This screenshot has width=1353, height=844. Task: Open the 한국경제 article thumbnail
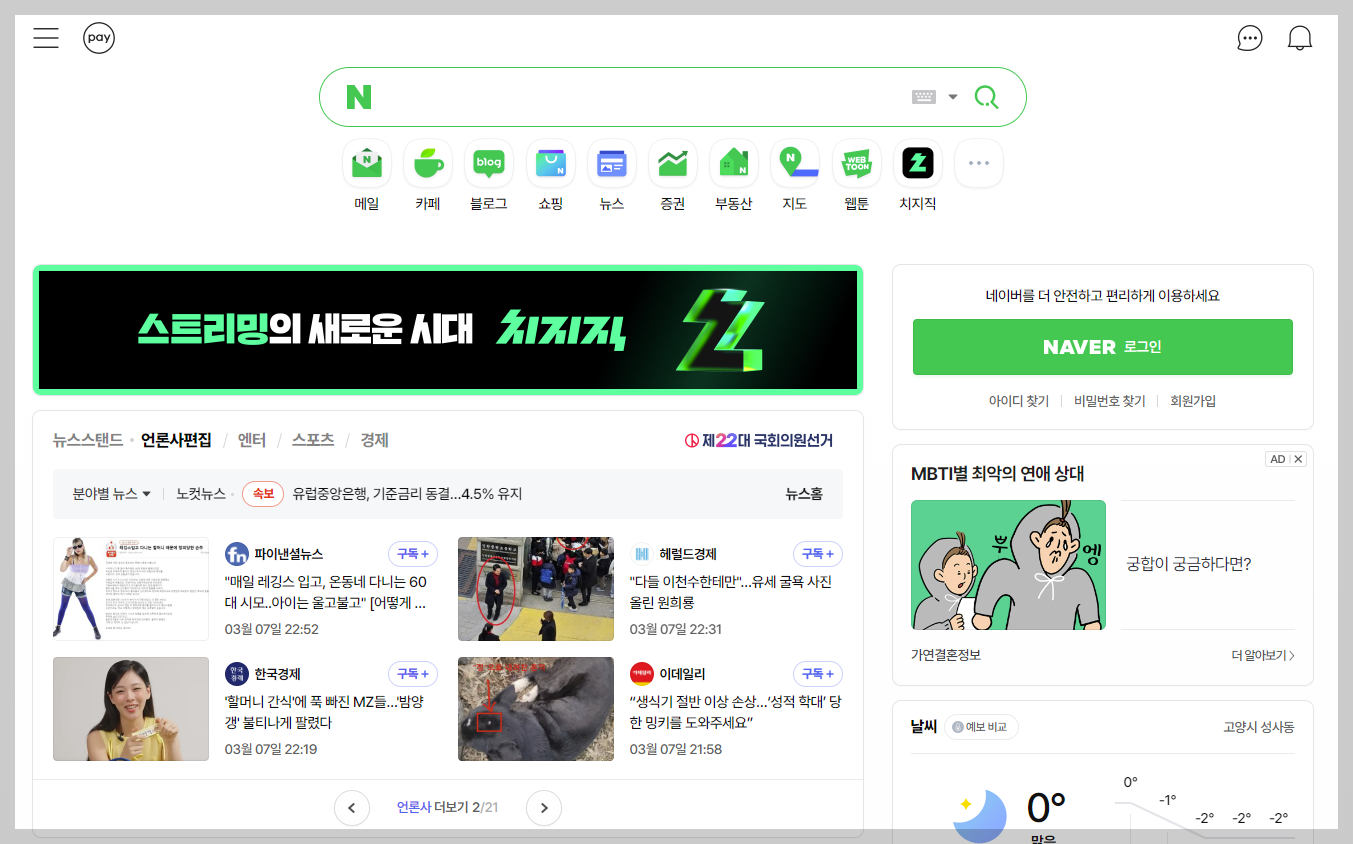[131, 709]
